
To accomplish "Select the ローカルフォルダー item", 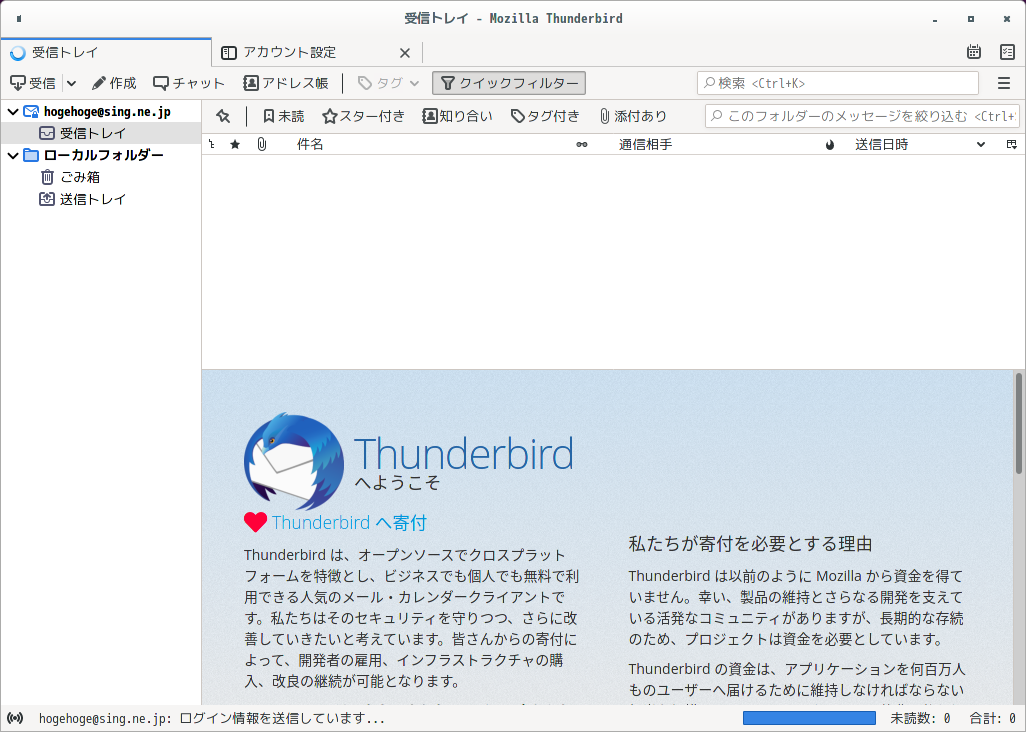I will click(101, 155).
